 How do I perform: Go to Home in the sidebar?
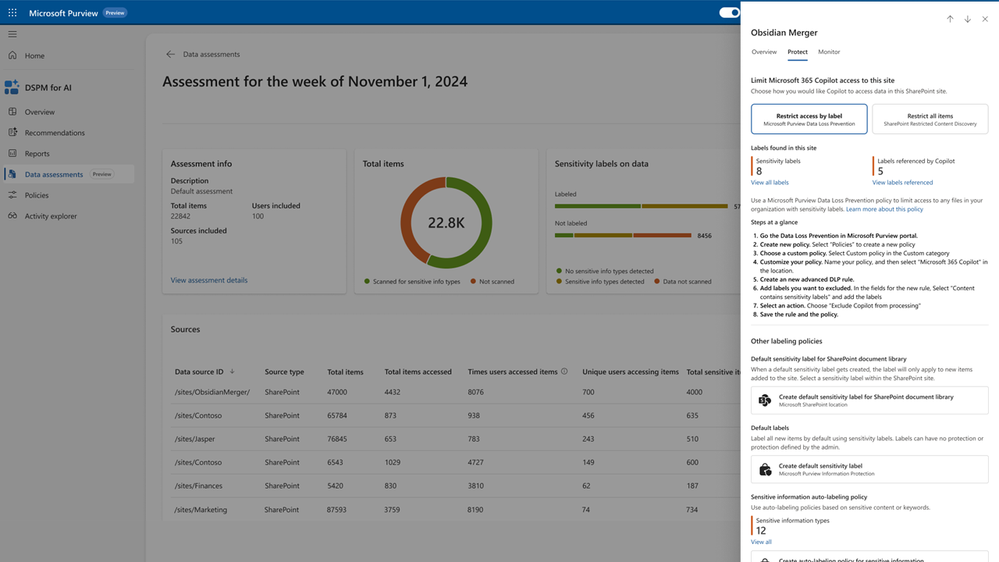[x=34, y=55]
